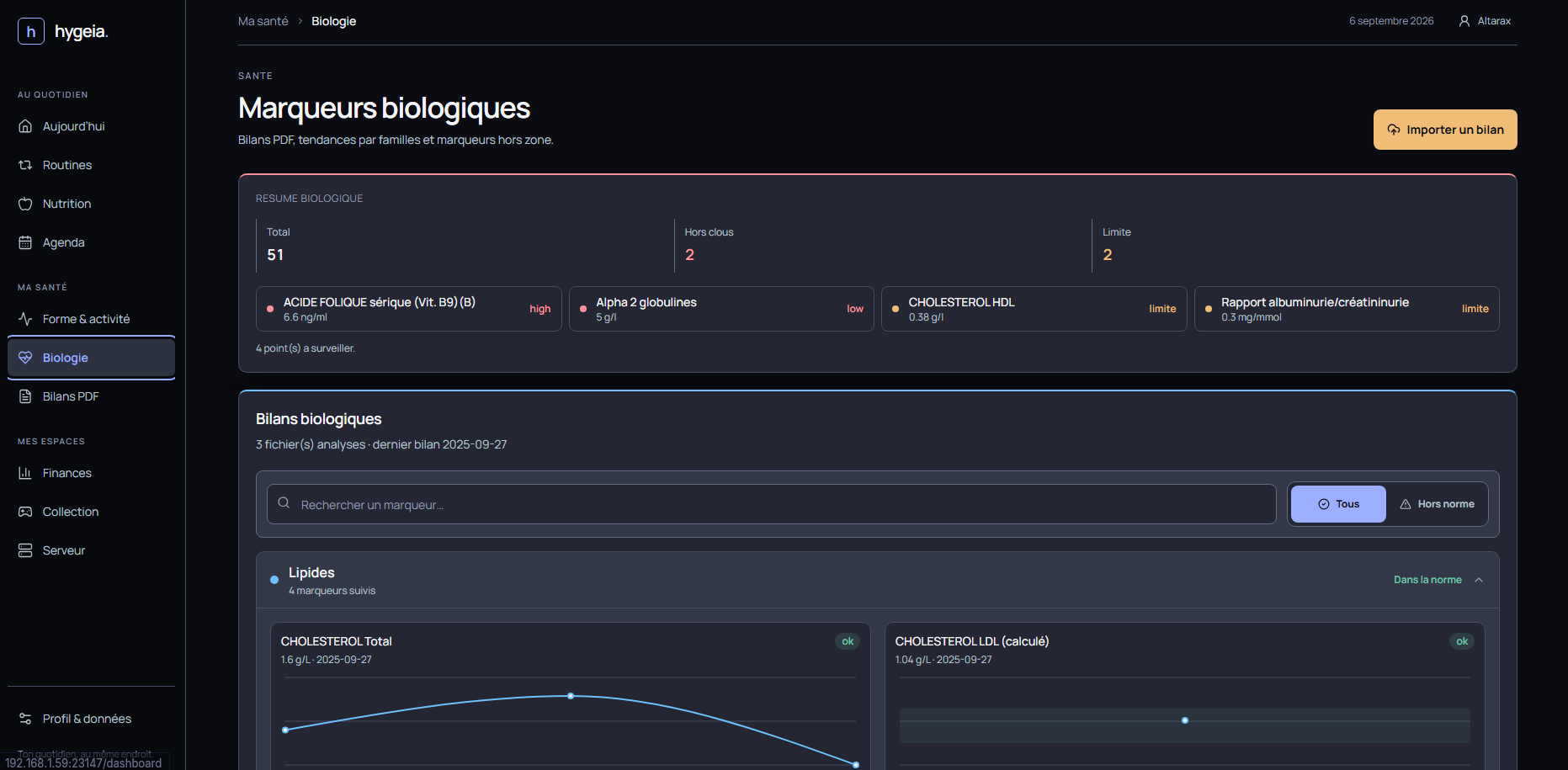Click the breadcrumb chevron after Ma santé
Image resolution: width=1568 pixels, height=770 pixels.
pos(300,21)
